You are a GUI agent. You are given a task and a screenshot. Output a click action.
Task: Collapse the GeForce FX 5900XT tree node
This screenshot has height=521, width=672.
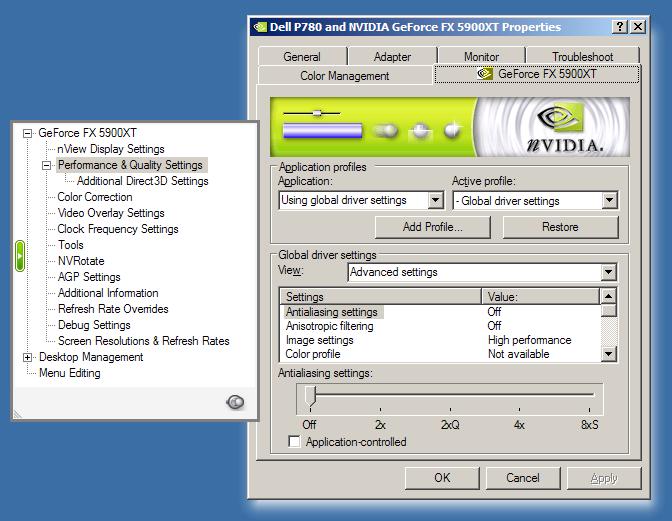tap(27, 133)
